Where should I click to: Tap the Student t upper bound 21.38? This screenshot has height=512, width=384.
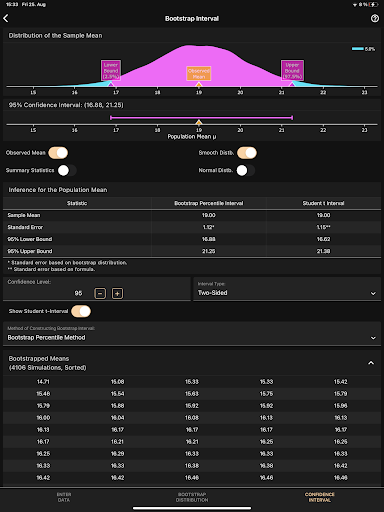323,251
